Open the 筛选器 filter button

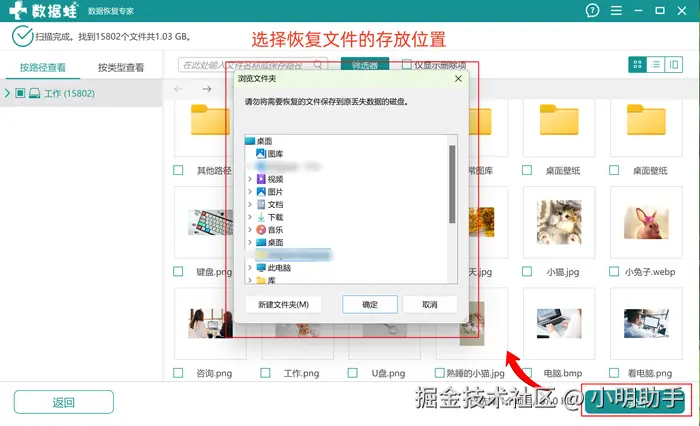[365, 65]
